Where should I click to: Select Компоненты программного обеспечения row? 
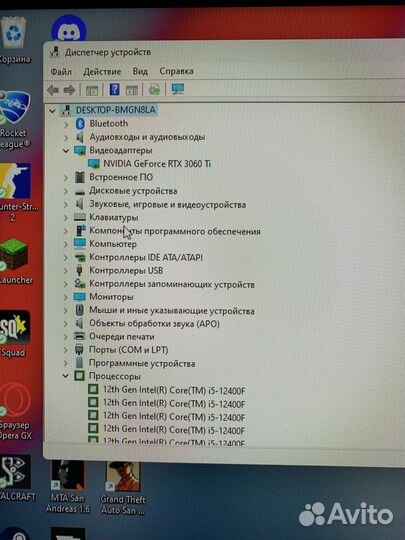coord(175,231)
